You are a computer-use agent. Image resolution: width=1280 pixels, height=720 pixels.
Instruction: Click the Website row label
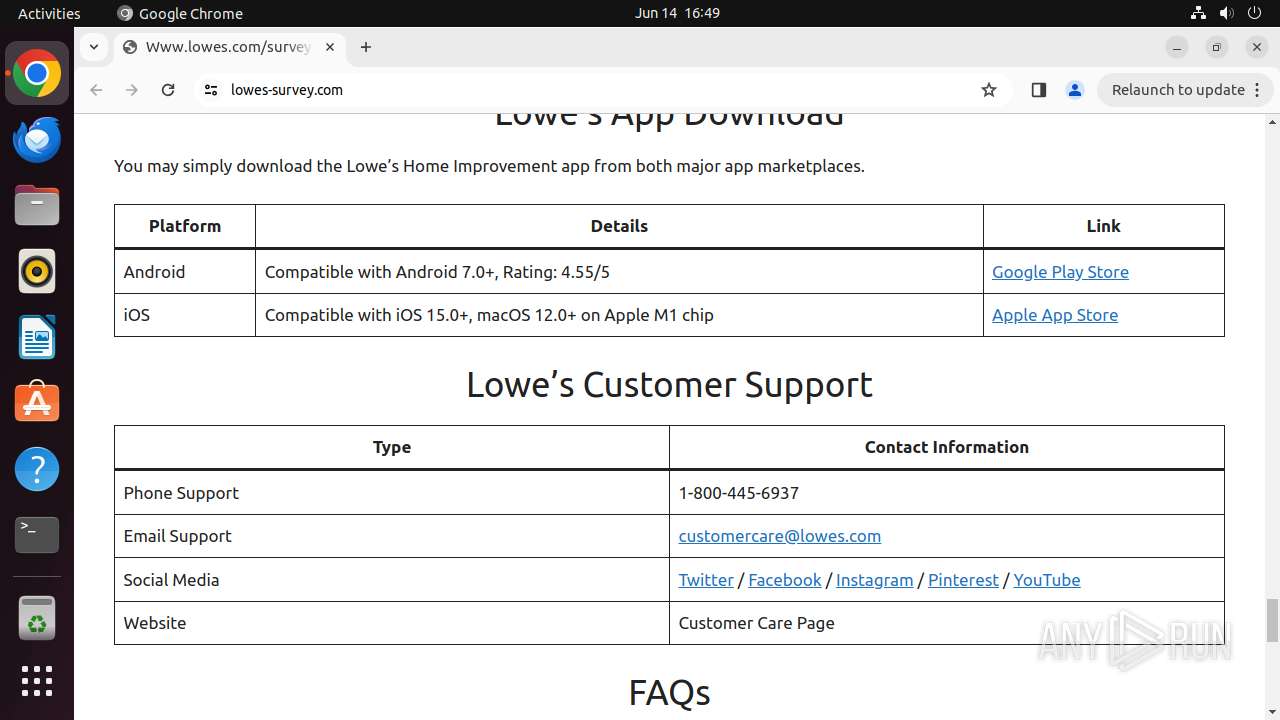pyautogui.click(x=155, y=623)
